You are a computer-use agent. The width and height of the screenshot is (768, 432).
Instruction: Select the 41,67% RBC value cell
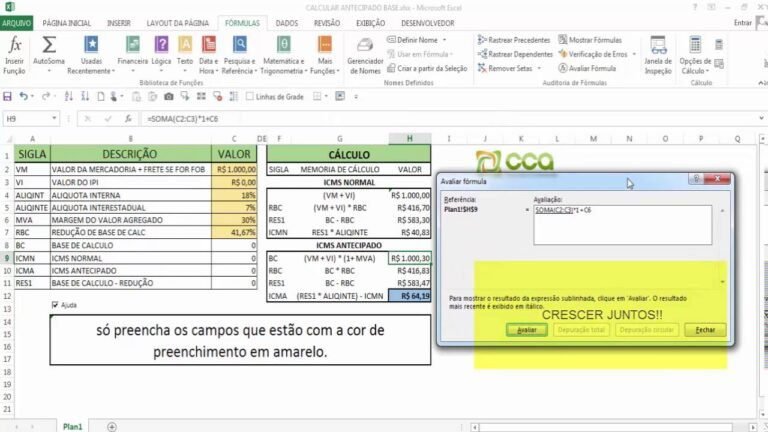(234, 232)
